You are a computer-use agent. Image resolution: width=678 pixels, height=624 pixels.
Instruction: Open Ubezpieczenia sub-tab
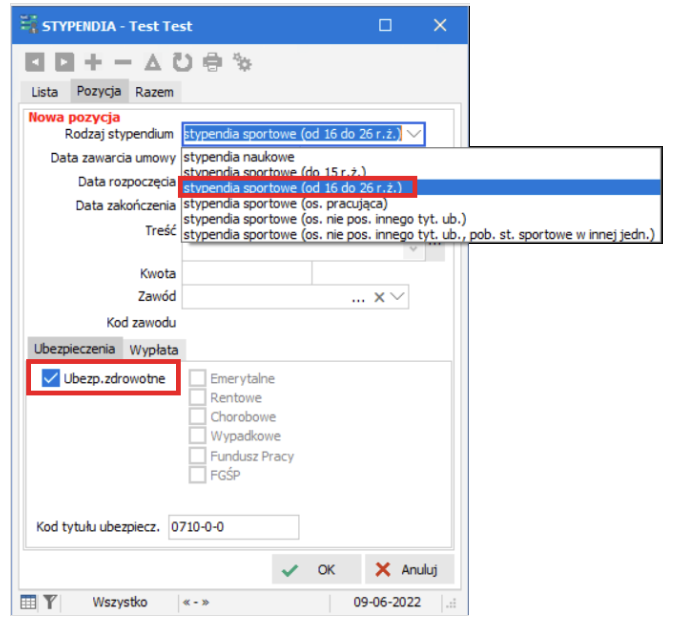(x=75, y=349)
